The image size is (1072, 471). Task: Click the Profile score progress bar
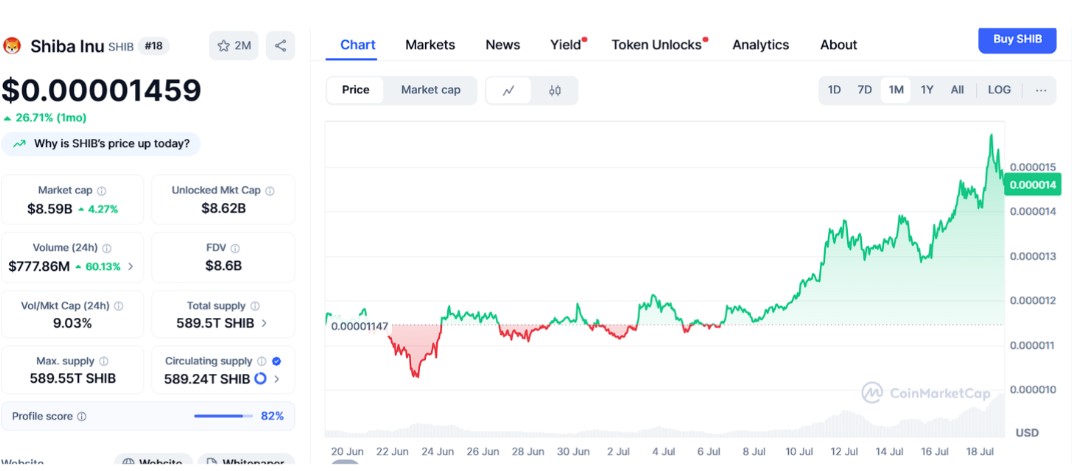[x=224, y=416]
